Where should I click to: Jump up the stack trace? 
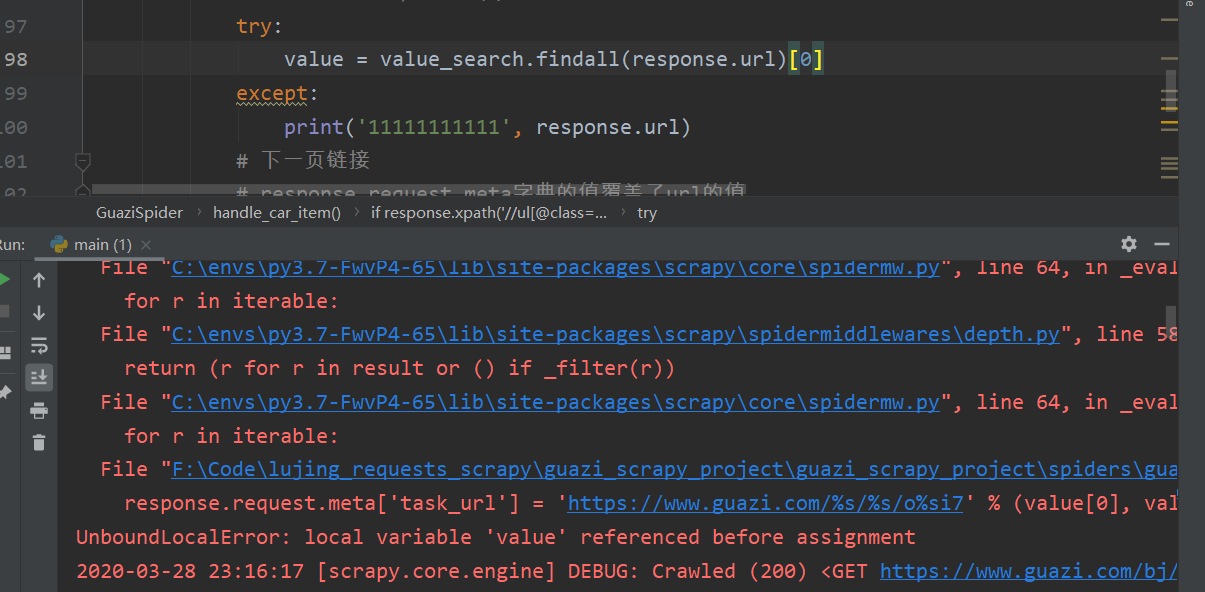pos(39,280)
